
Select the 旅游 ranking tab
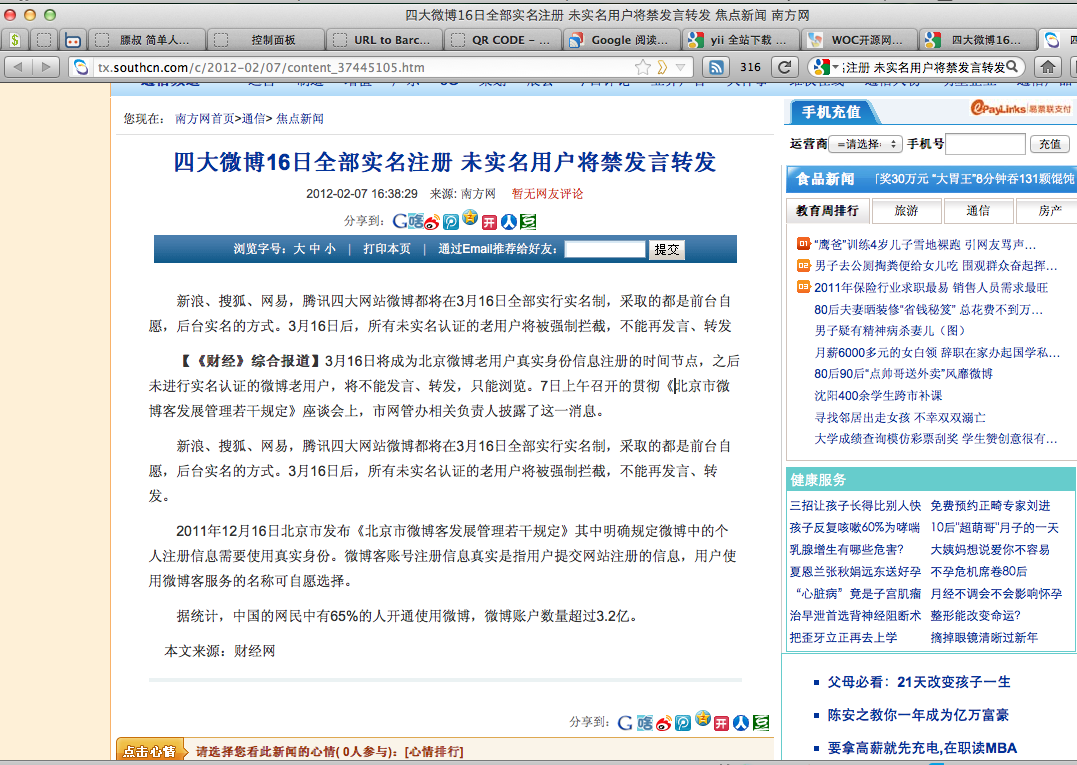907,211
